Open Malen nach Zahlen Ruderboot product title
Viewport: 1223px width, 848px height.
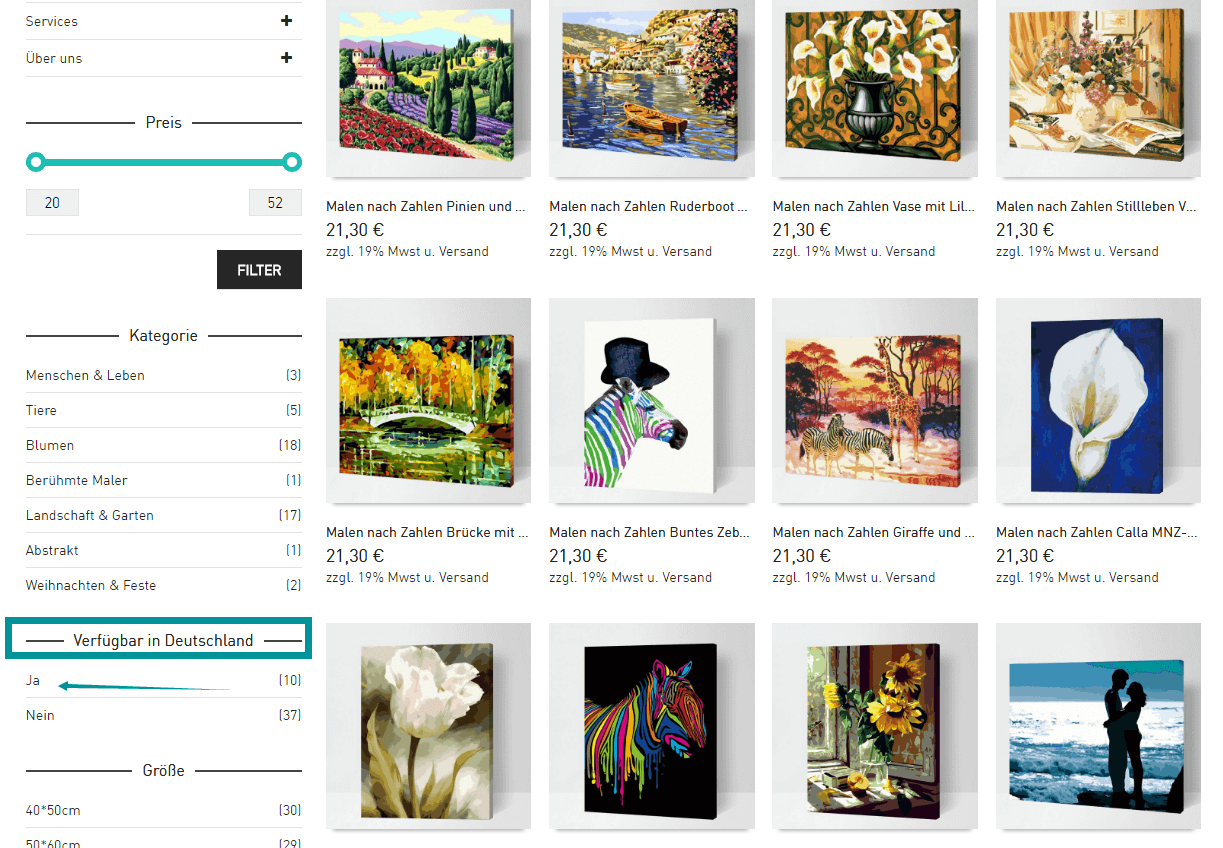click(648, 207)
